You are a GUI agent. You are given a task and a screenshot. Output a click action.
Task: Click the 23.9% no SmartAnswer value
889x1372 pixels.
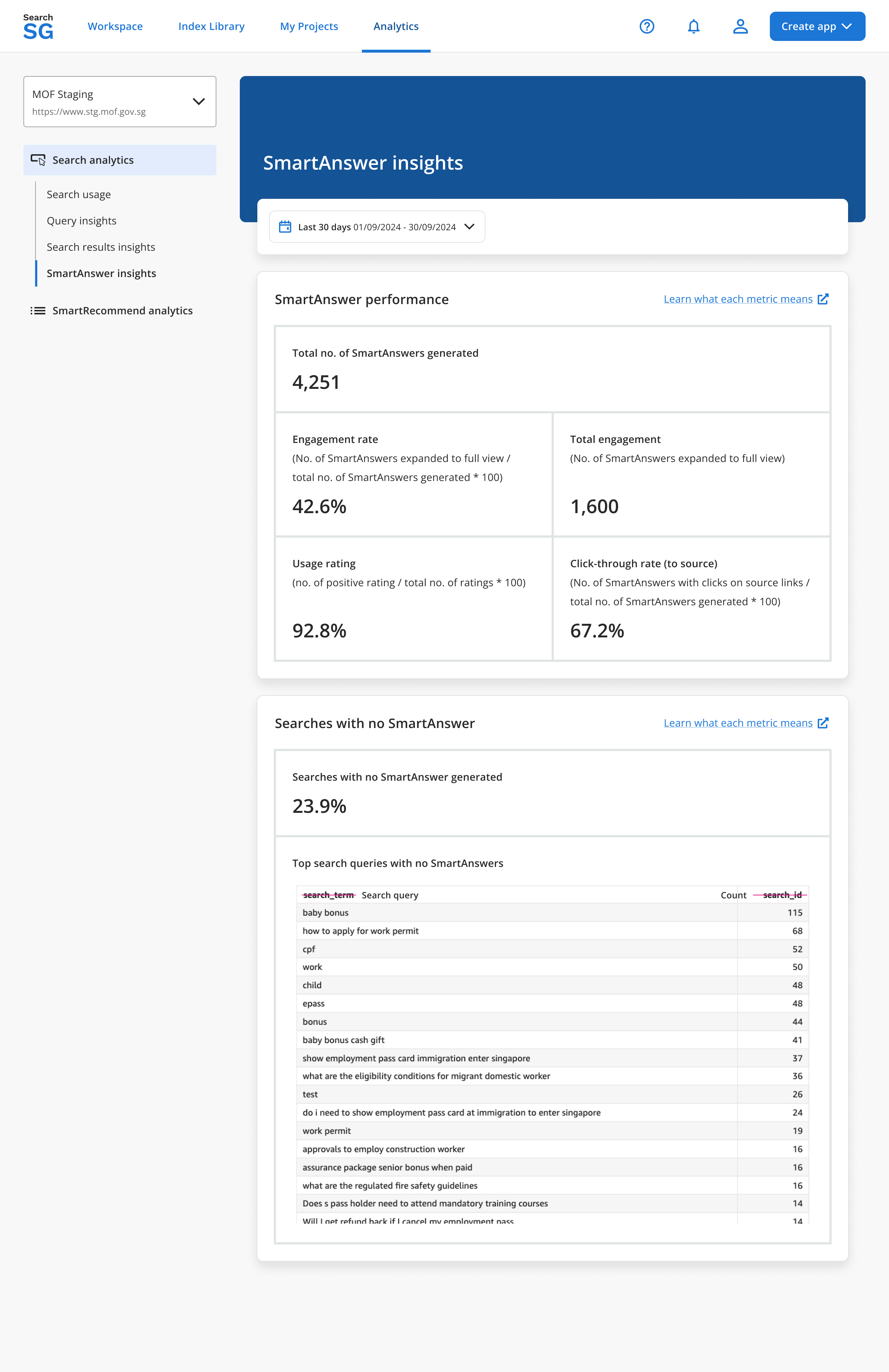coord(319,806)
